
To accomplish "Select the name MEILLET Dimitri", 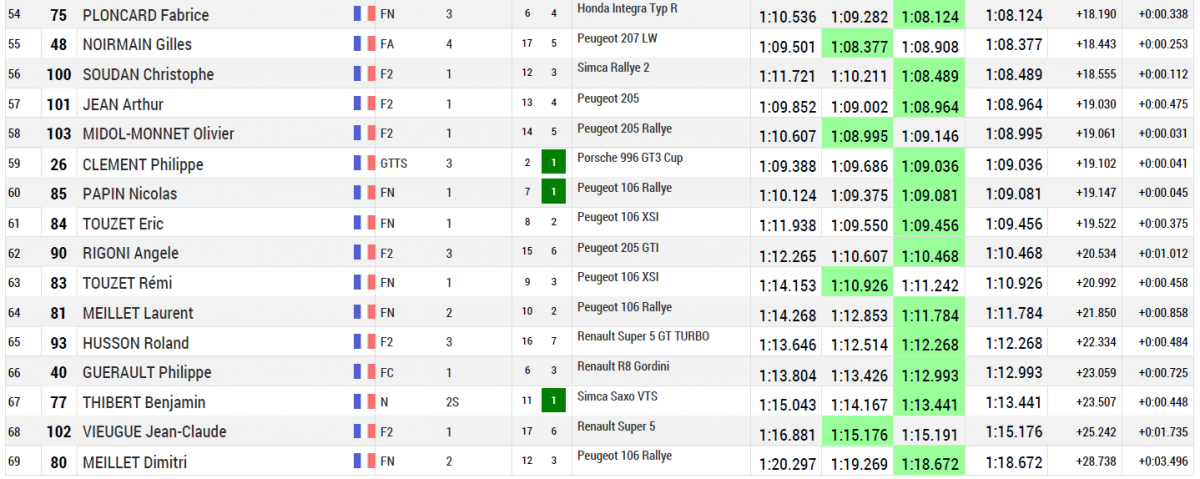I will [x=134, y=462].
